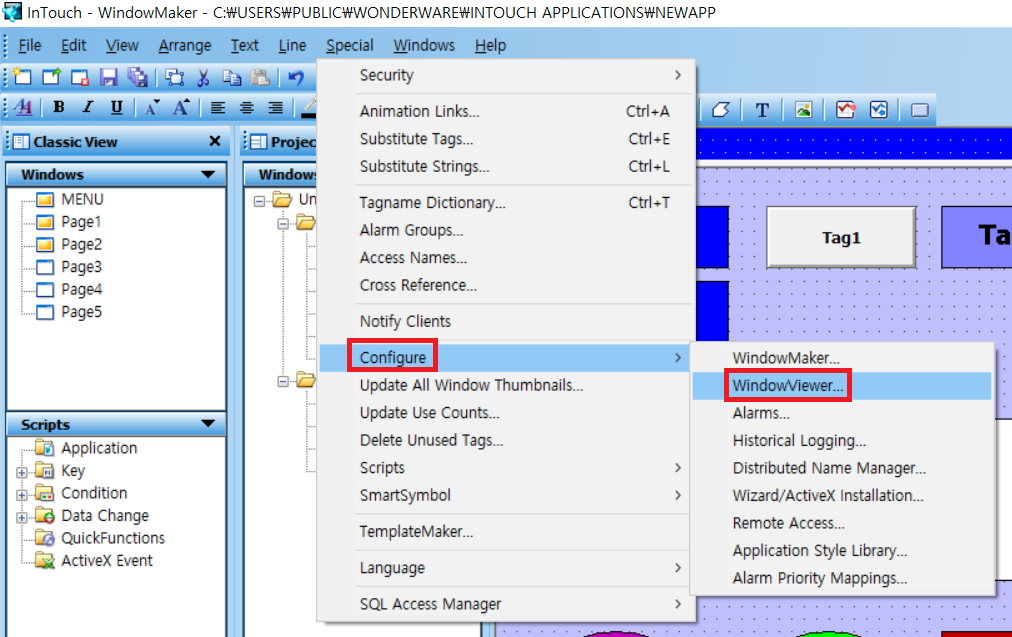Align text right
The height and width of the screenshot is (637, 1012).
[x=276, y=108]
